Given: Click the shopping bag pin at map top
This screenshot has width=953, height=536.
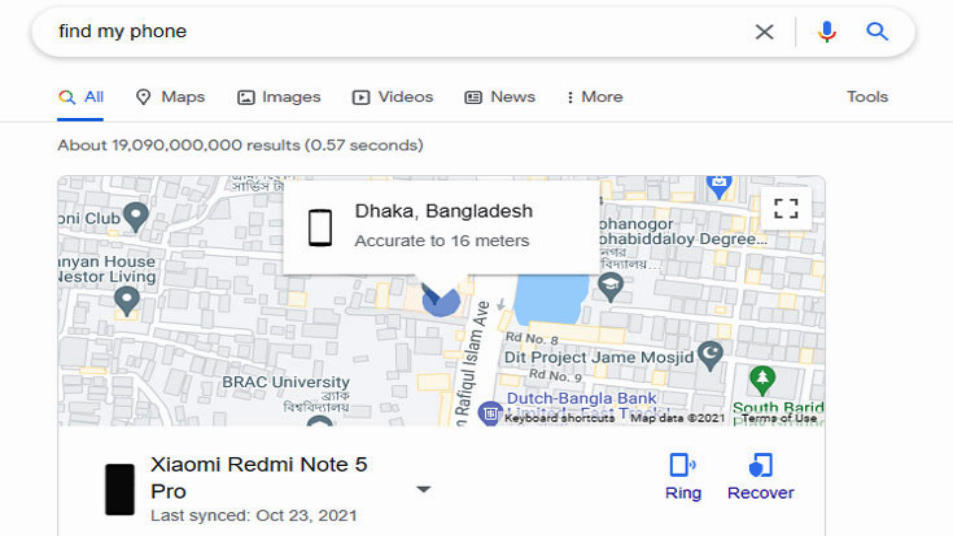Looking at the screenshot, I should (x=719, y=185).
